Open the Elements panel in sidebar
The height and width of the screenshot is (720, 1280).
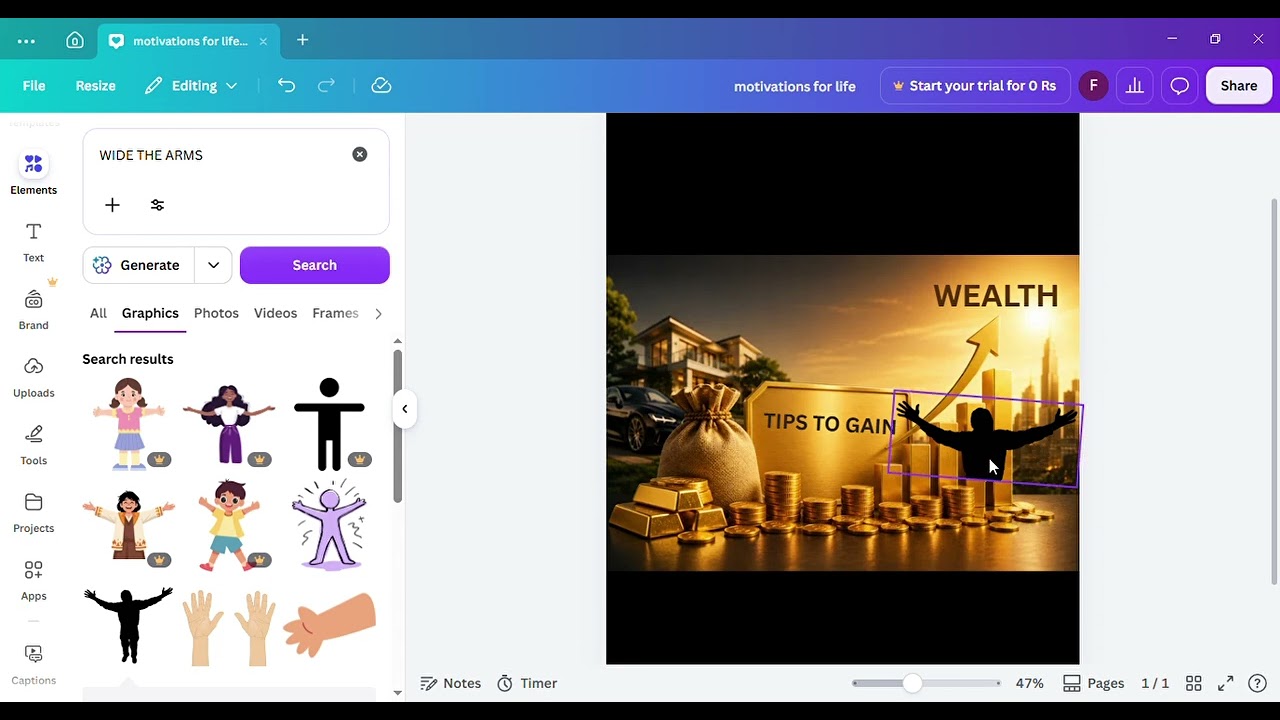(33, 174)
